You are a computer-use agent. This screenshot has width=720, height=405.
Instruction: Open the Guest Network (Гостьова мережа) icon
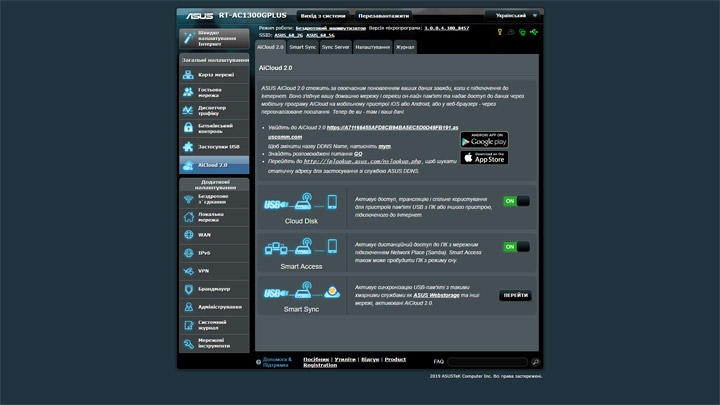(x=188, y=92)
